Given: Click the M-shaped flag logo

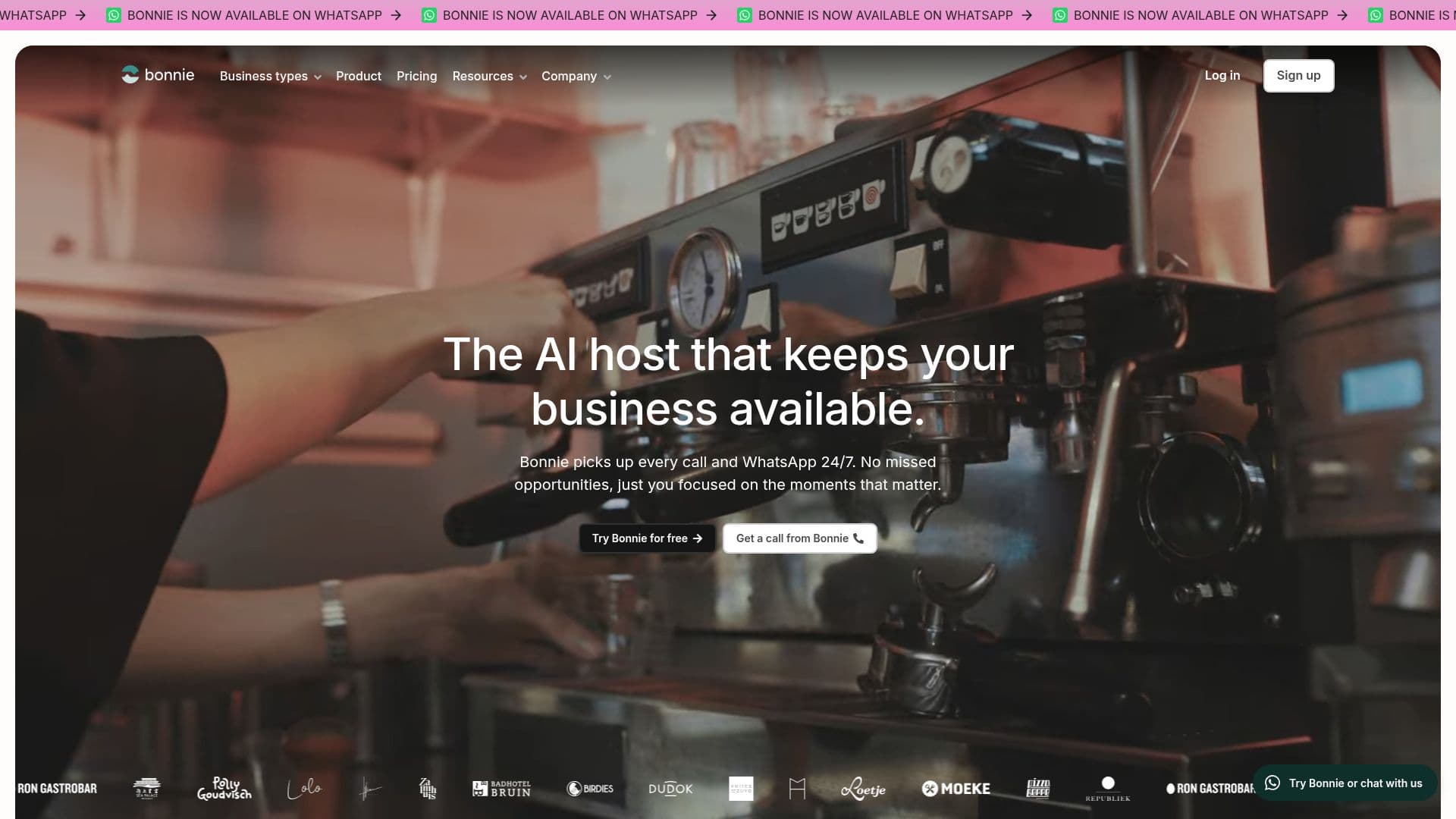Looking at the screenshot, I should [797, 789].
